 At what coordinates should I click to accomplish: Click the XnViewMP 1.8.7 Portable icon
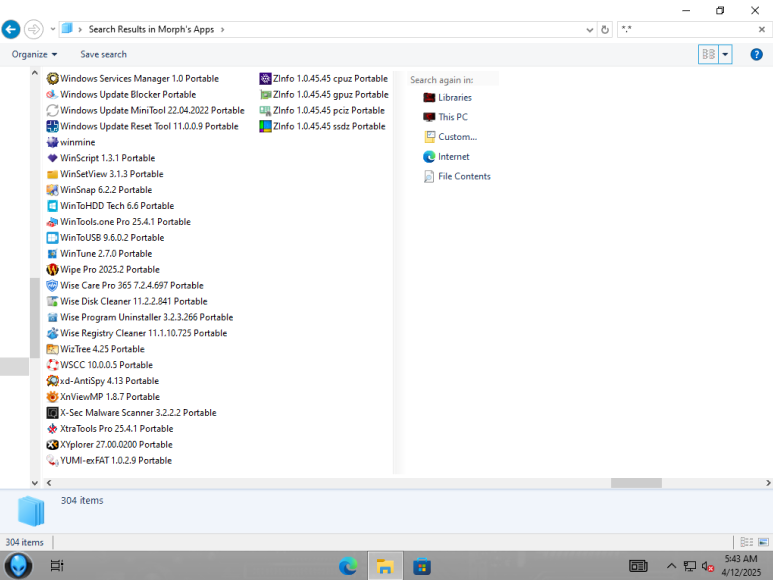pyautogui.click(x=52, y=397)
